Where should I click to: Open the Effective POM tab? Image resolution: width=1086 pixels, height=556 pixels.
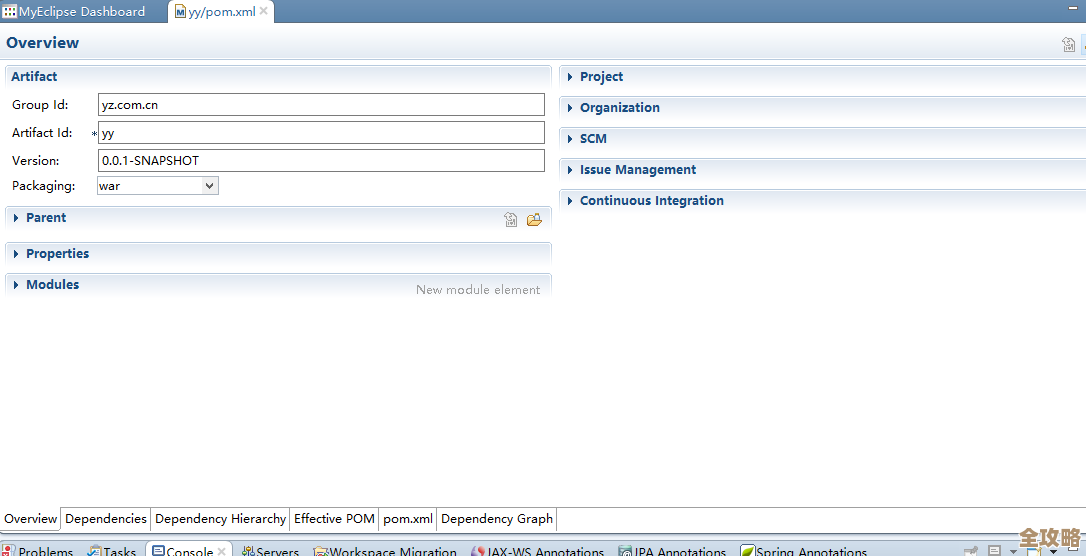point(334,518)
